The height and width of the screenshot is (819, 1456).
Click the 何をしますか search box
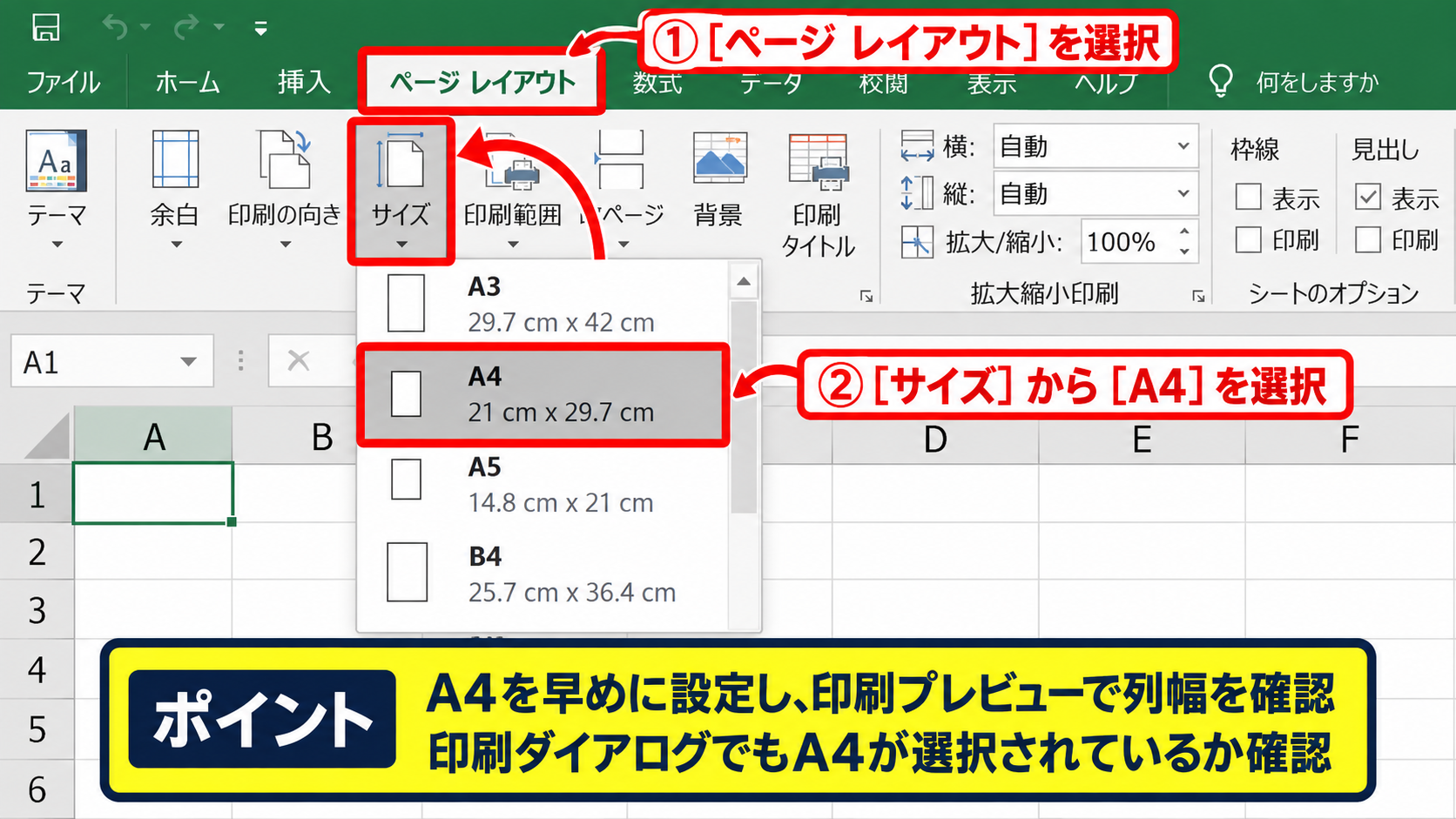1317,83
